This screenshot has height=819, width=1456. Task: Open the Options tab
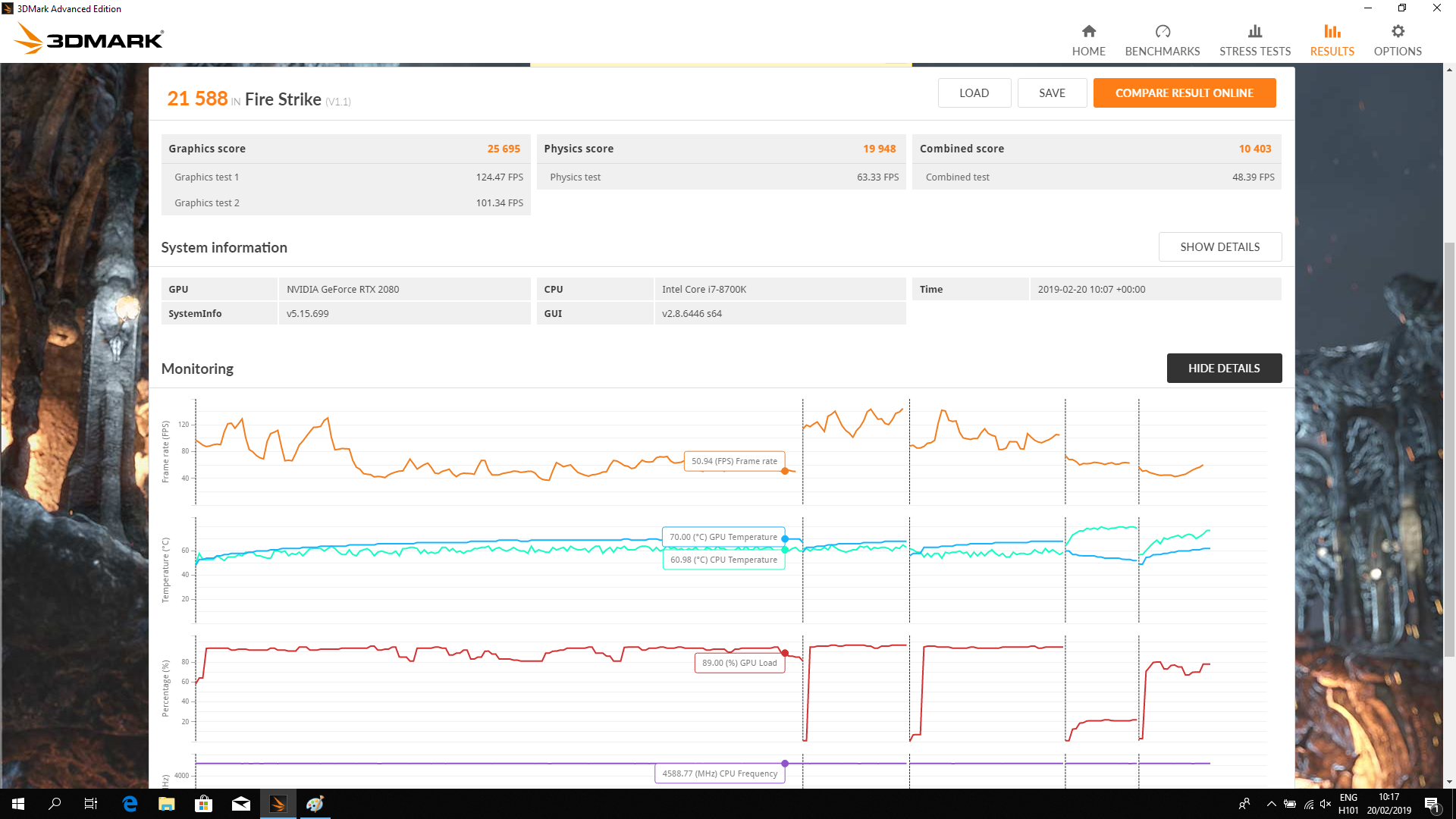tap(1398, 41)
